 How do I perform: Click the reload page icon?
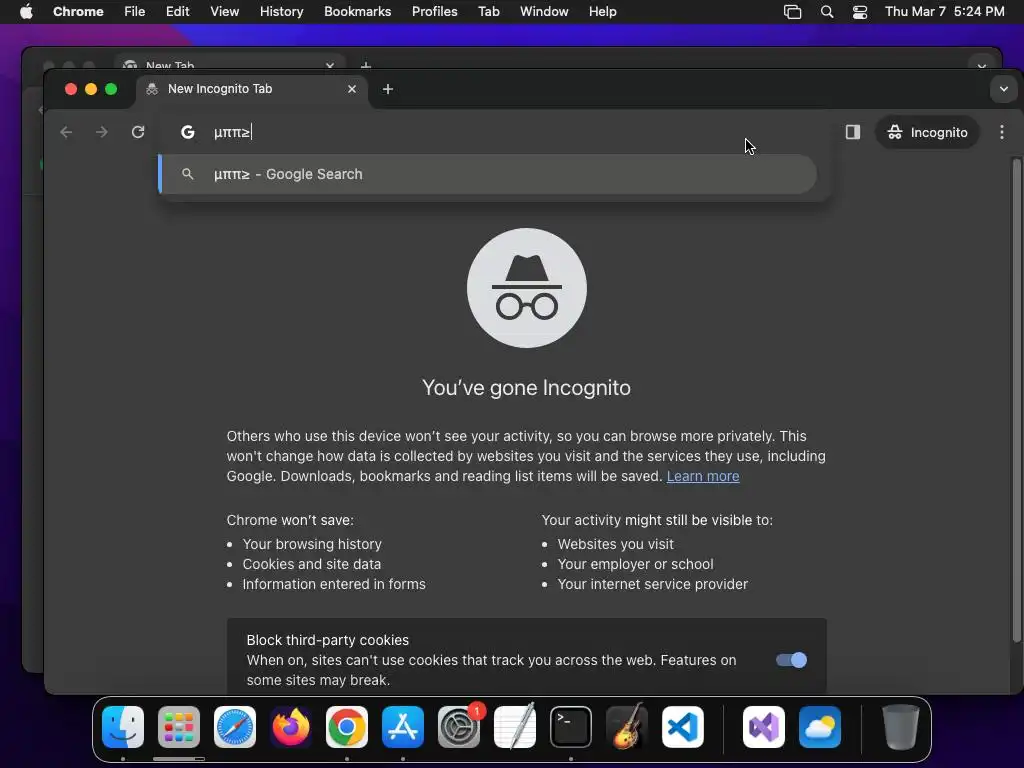tap(138, 132)
